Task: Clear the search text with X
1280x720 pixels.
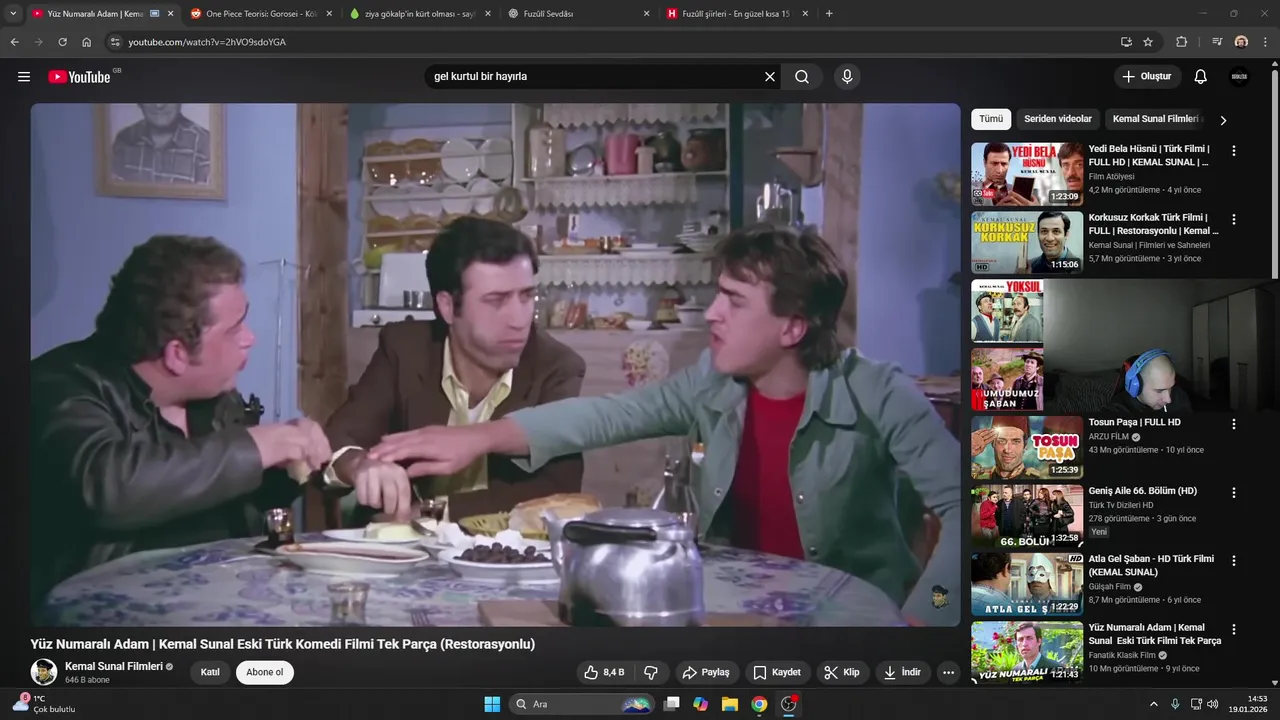Action: (770, 77)
